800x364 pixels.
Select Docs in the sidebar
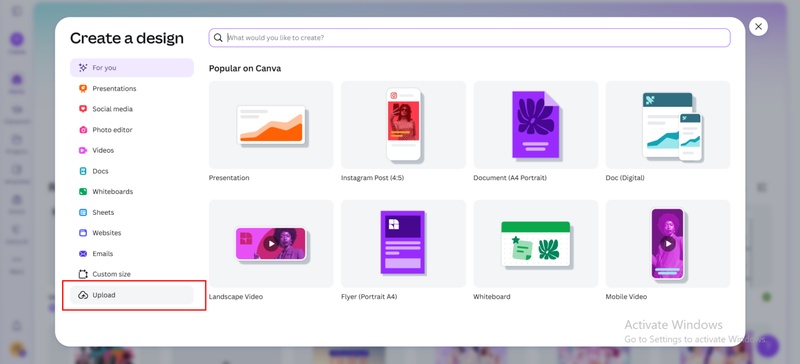point(132,171)
